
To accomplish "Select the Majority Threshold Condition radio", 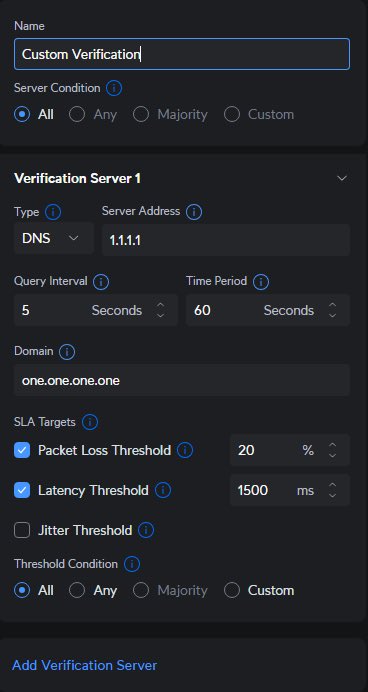I will (141, 590).
